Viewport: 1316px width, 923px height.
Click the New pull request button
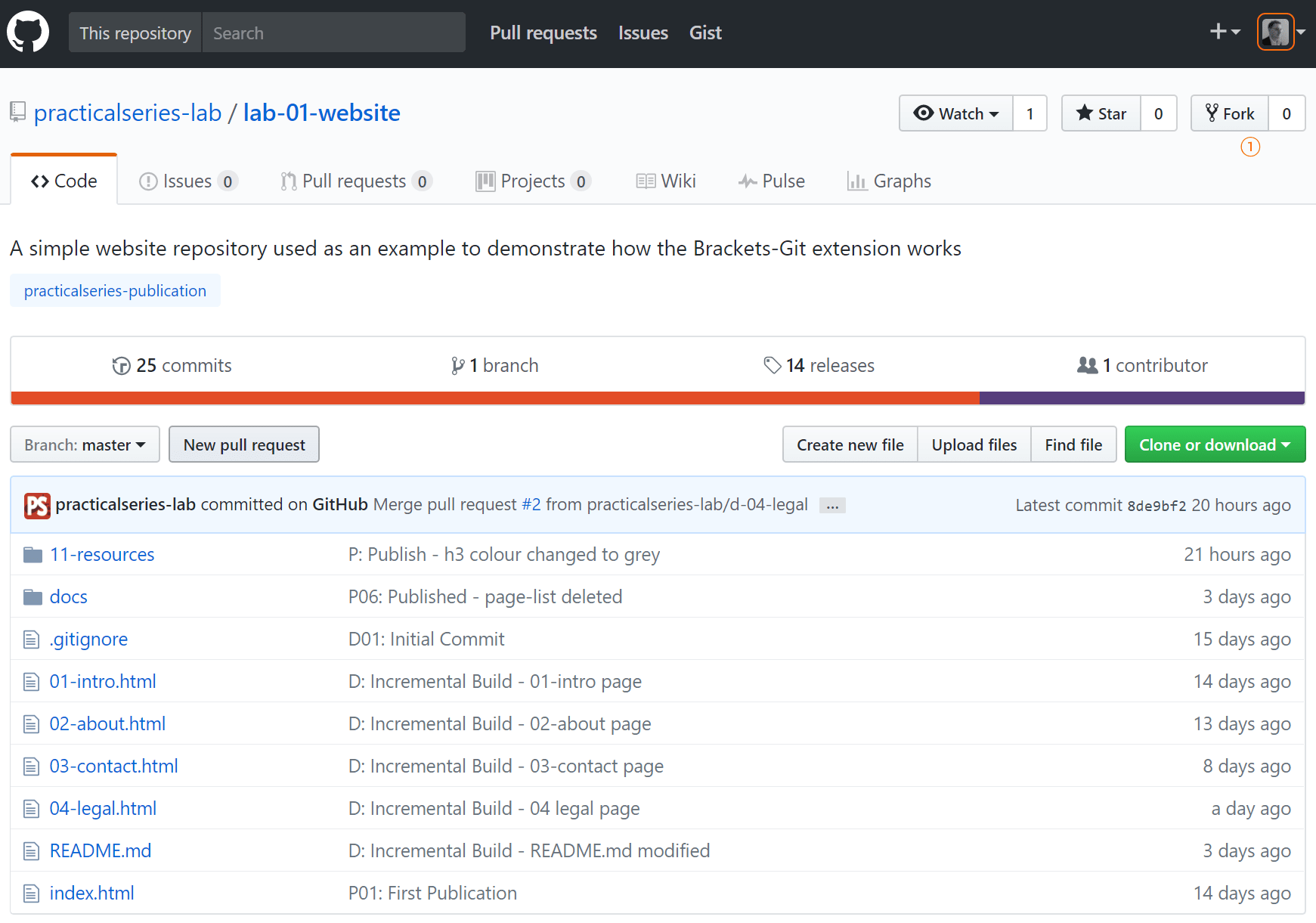coord(244,444)
